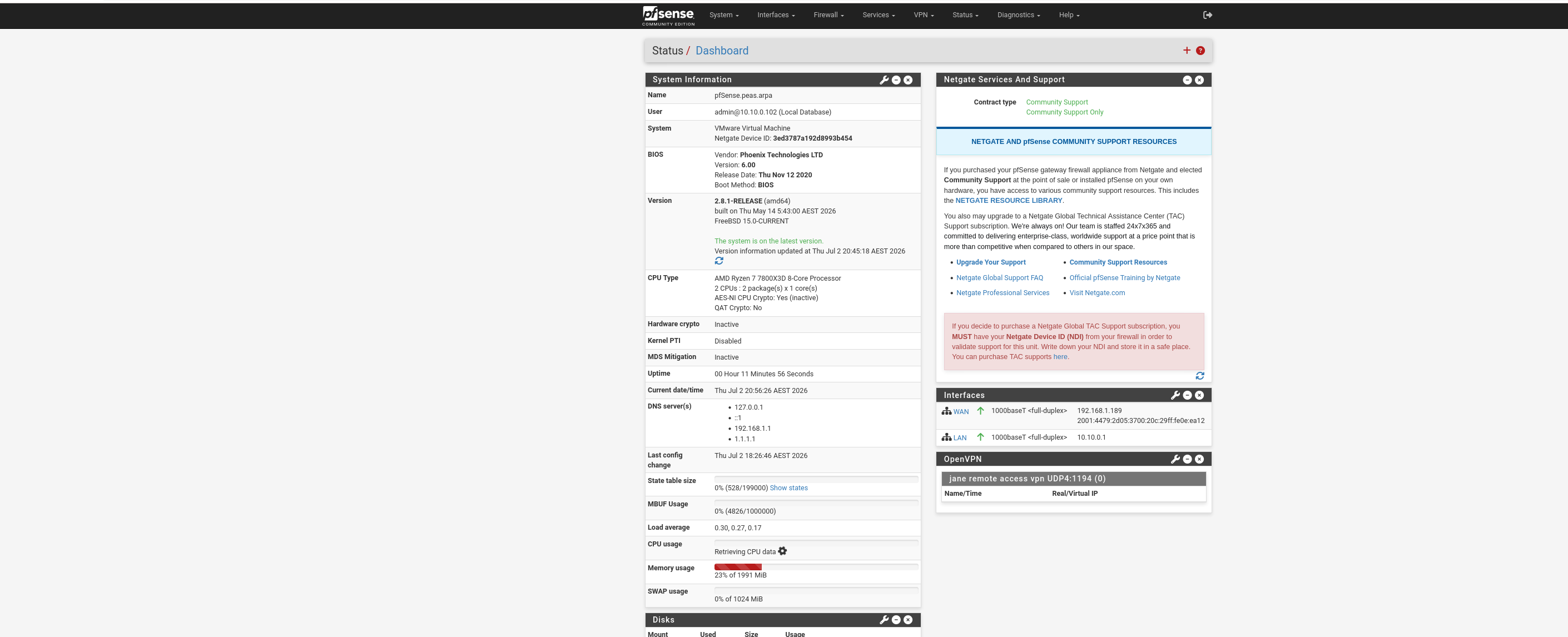Click the Dashboard breadcrumb link
The image size is (1568, 637).
pos(722,51)
